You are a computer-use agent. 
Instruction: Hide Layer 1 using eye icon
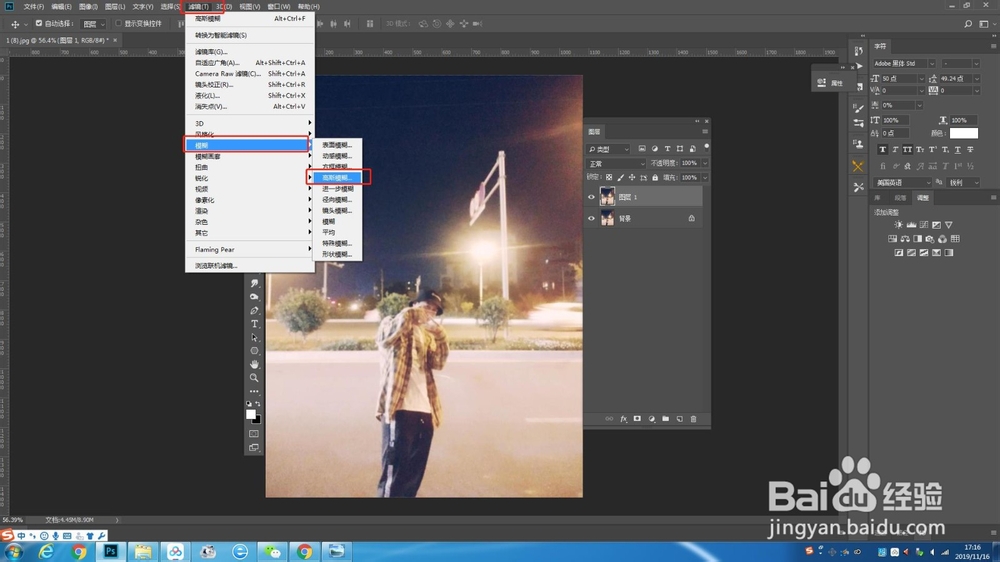pyautogui.click(x=591, y=197)
